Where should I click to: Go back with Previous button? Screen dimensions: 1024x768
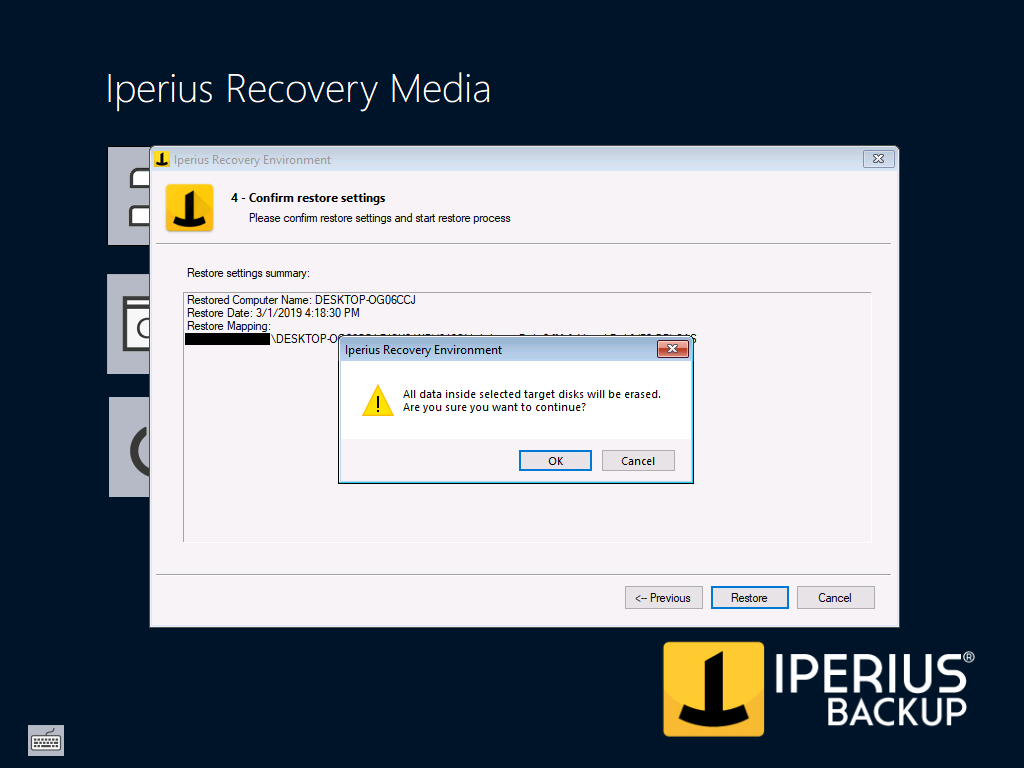[664, 598]
